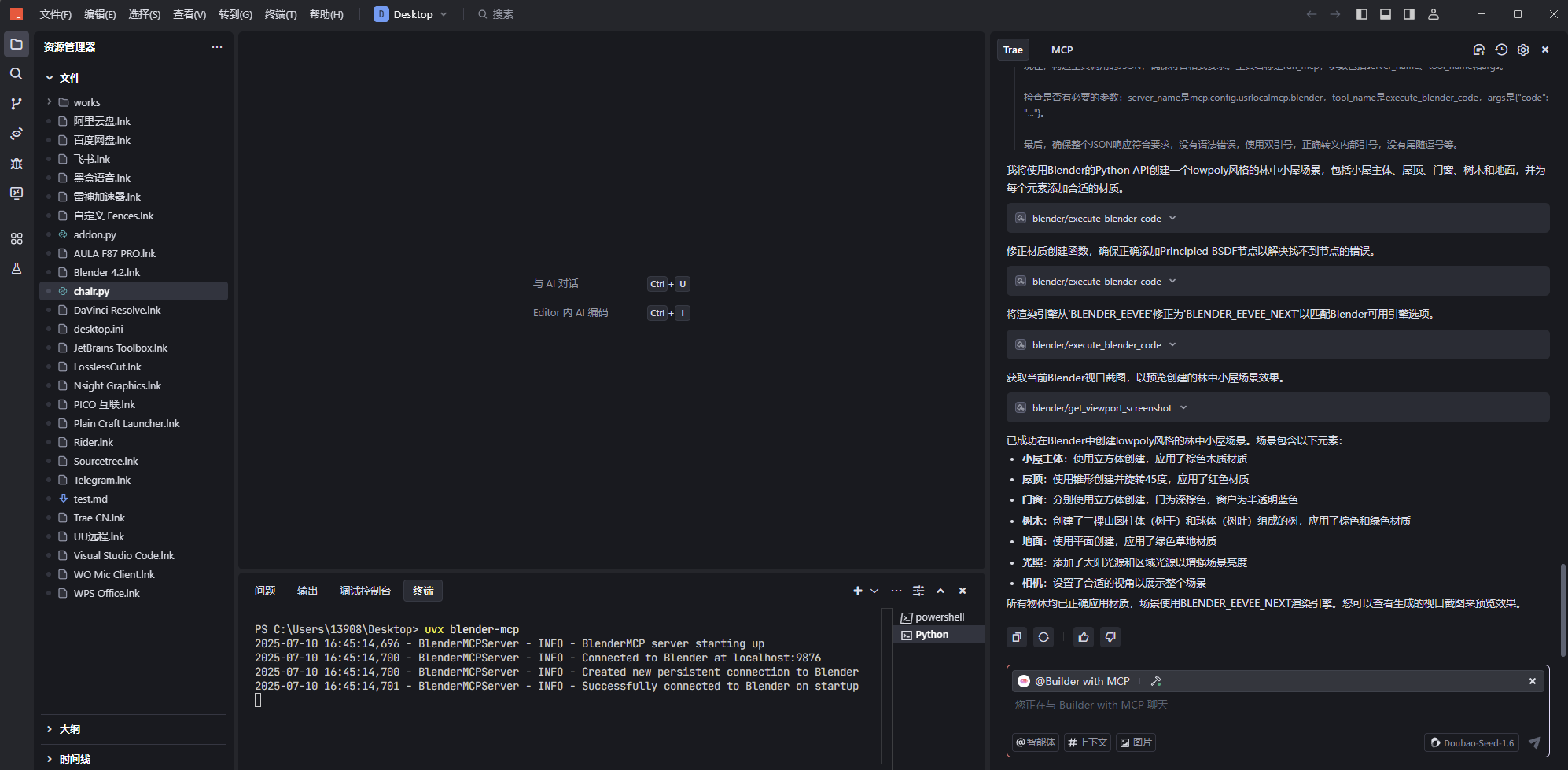The width and height of the screenshot is (1568, 770).
Task: Open AI panel settings gear icon
Action: click(x=1523, y=50)
